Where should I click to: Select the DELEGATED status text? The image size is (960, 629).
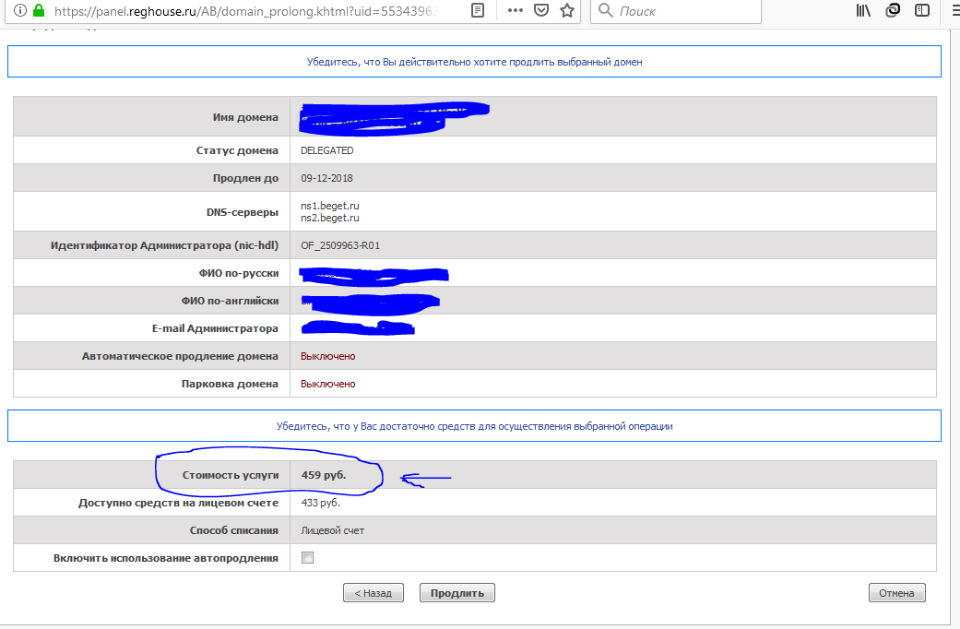pyautogui.click(x=327, y=151)
